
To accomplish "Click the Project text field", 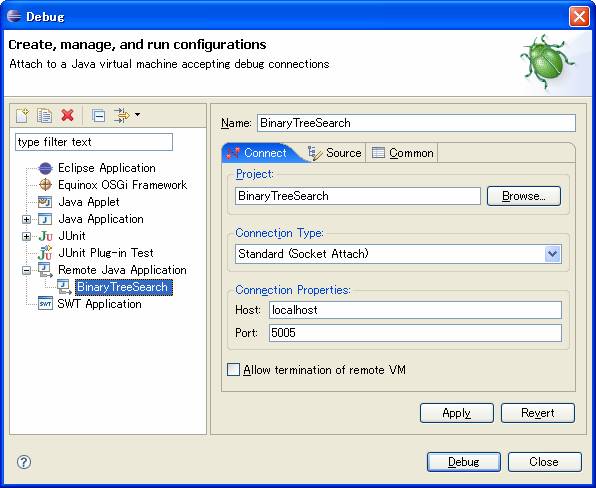I will coord(358,196).
